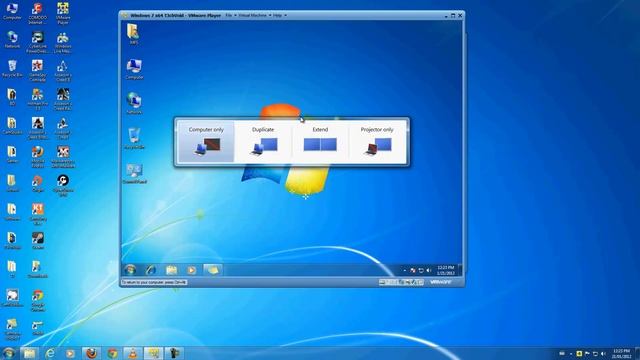
Task: Open Windows Media Player on the guest VM taskbar
Action: click(191, 270)
